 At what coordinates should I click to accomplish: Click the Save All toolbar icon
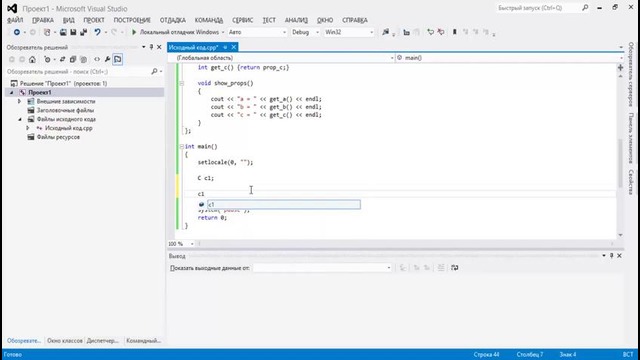tap(83, 32)
